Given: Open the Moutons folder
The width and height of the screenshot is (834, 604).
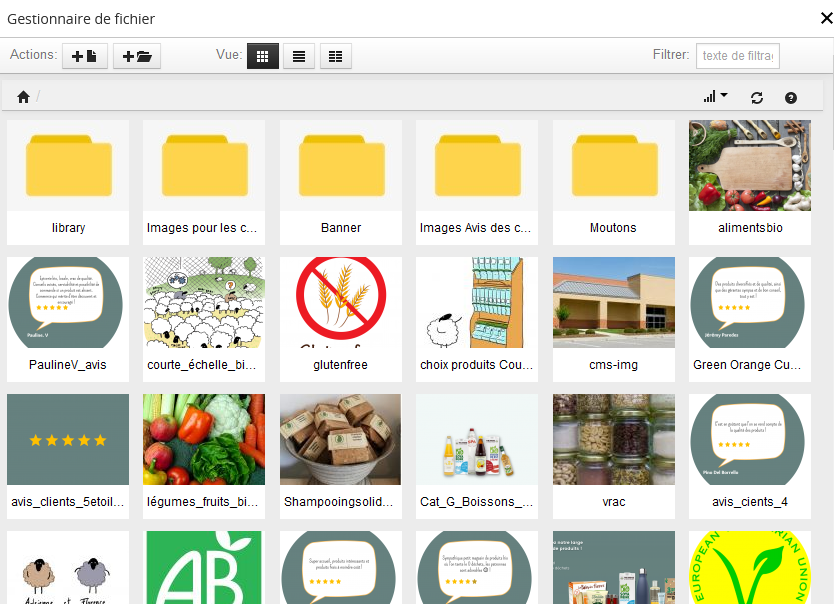Looking at the screenshot, I should (x=614, y=165).
